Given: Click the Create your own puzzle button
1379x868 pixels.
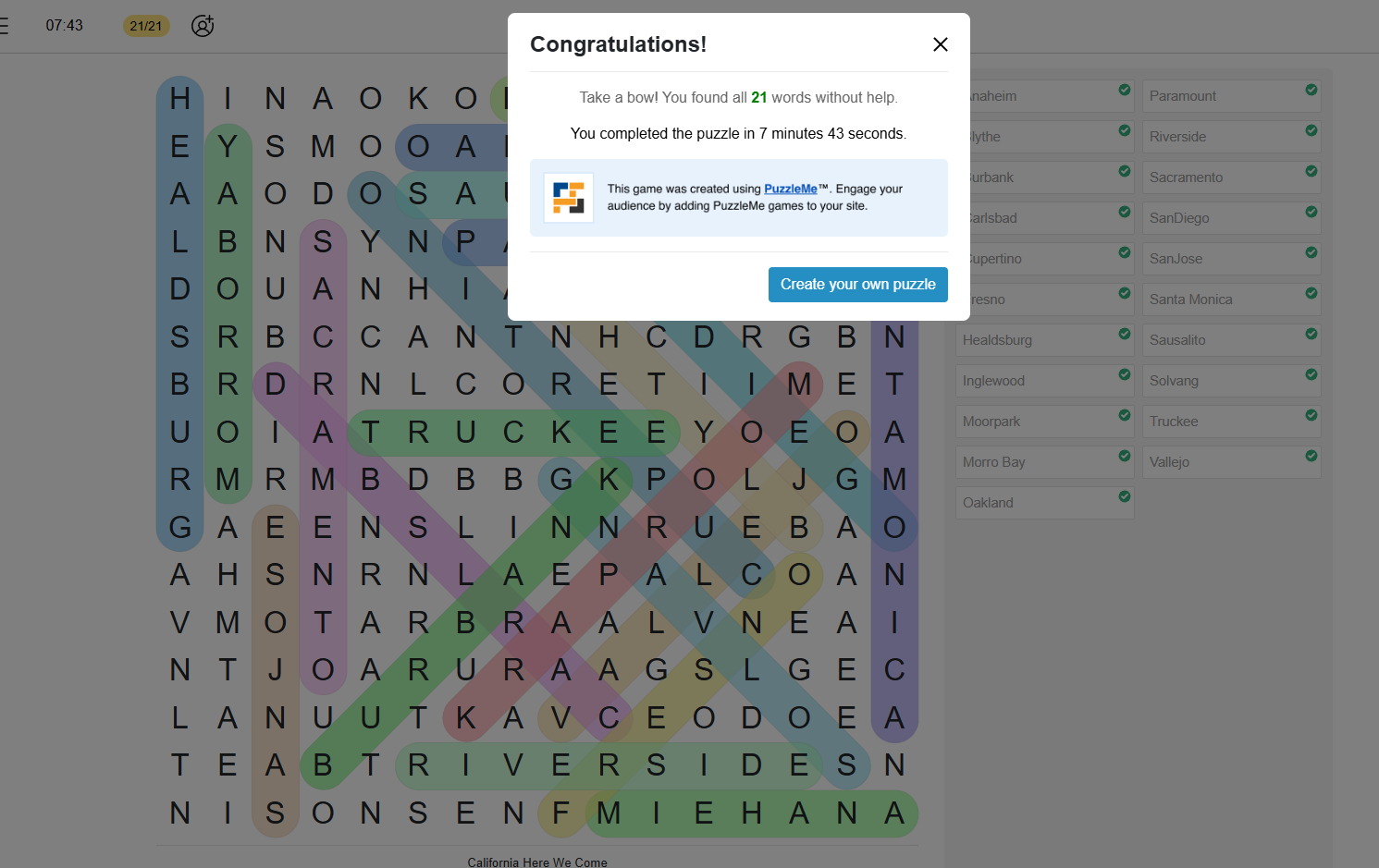Looking at the screenshot, I should click(x=857, y=285).
